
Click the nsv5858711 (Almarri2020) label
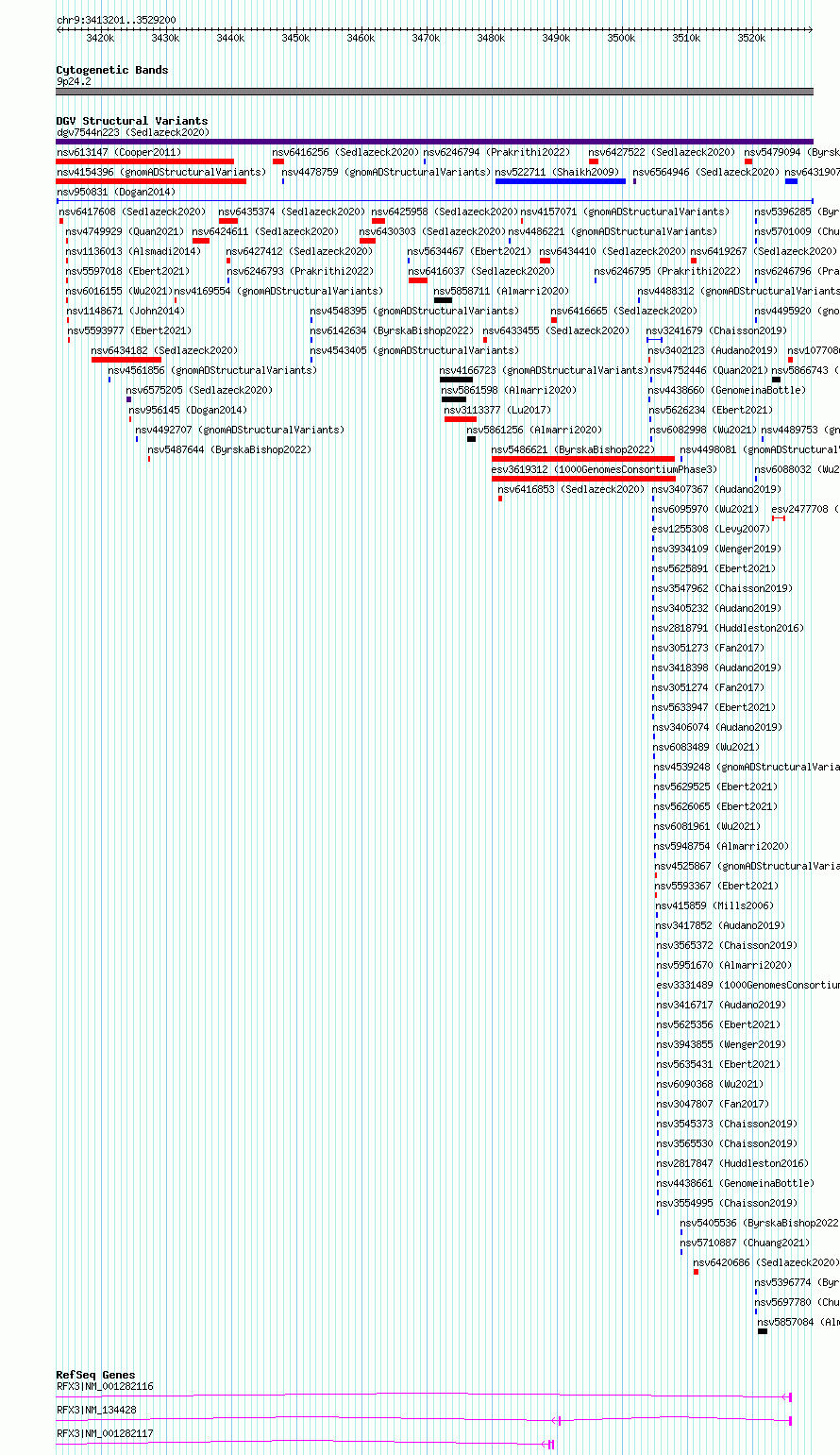coord(501,291)
